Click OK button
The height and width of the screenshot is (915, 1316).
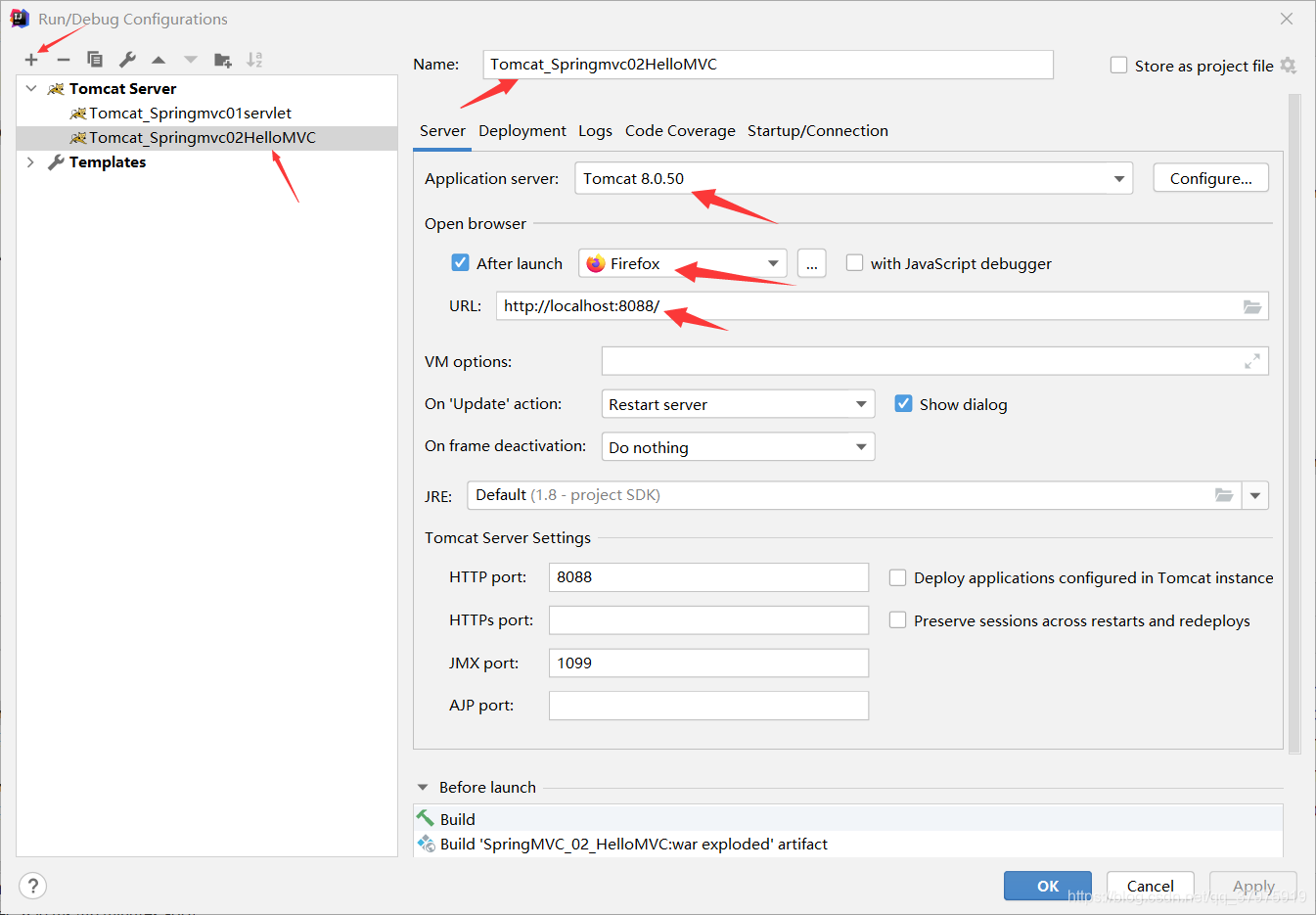pos(1048,886)
